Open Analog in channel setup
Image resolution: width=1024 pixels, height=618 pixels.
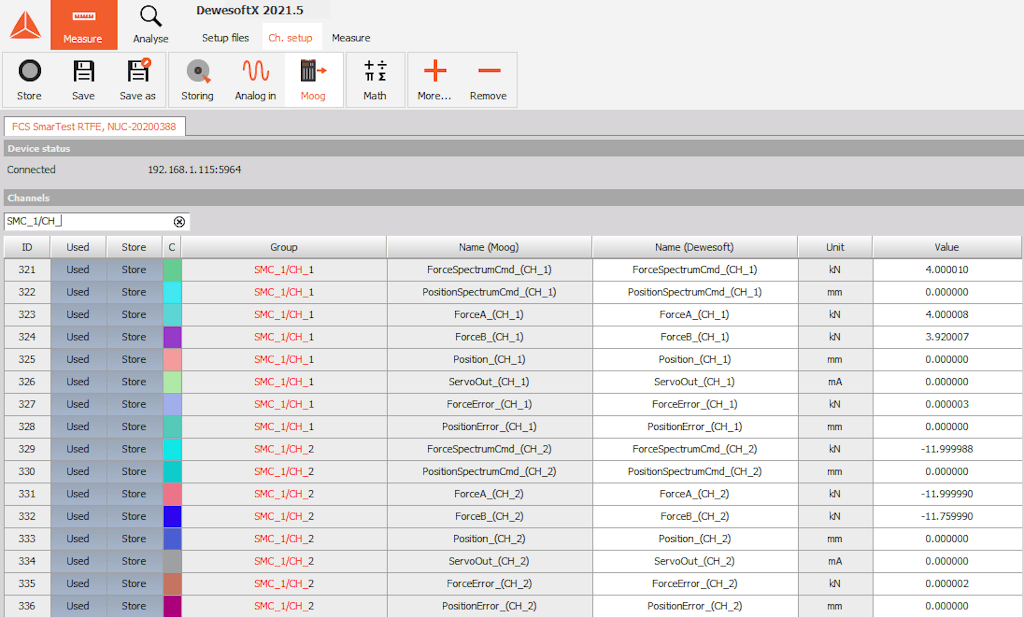coord(255,80)
